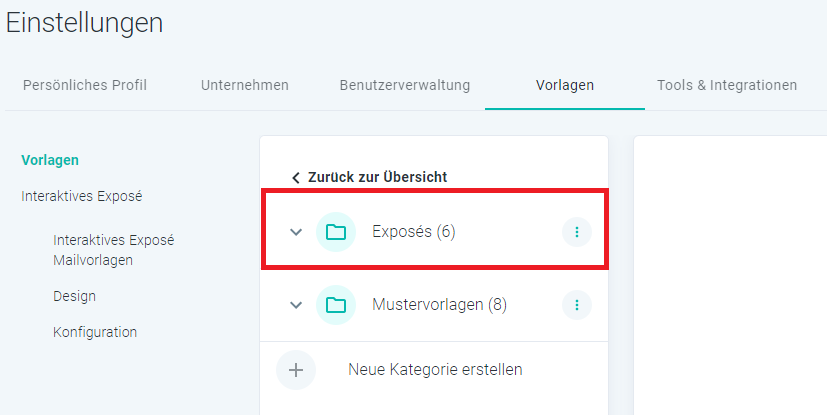Switch to the Unternehmen tab
This screenshot has height=415, width=827.
tap(245, 85)
